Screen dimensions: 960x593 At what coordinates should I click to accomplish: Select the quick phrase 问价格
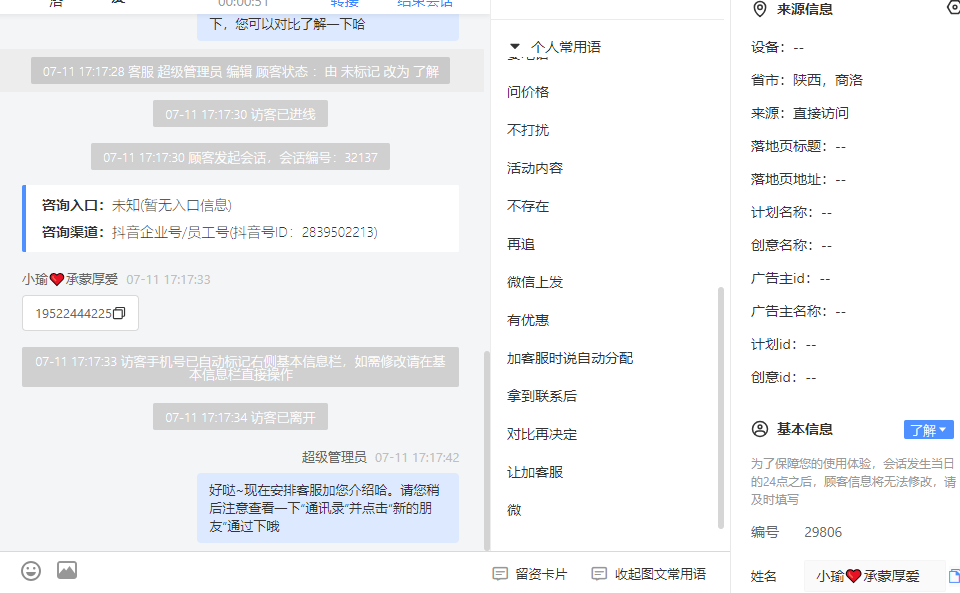(x=528, y=92)
